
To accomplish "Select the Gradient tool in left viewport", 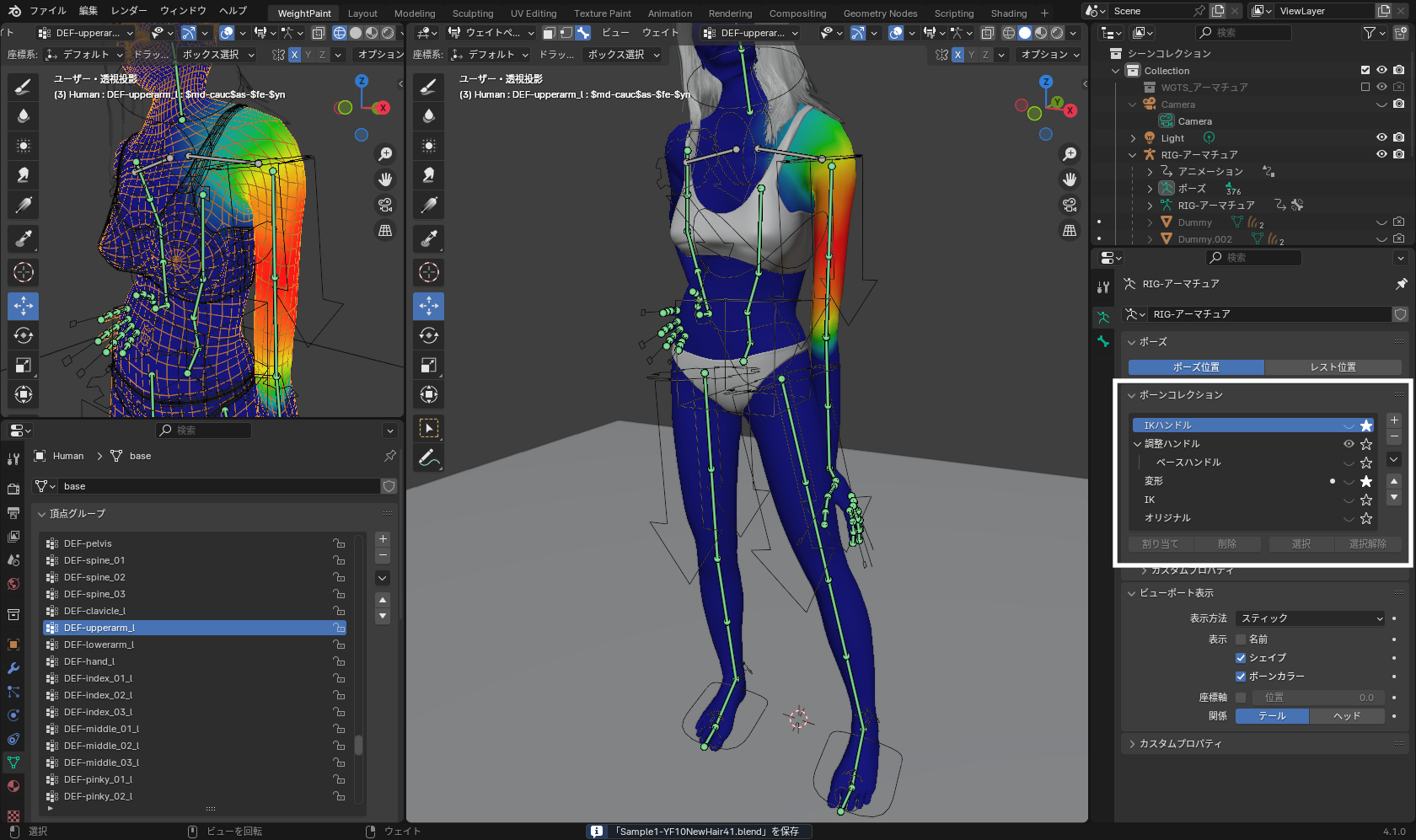I will 24,205.
